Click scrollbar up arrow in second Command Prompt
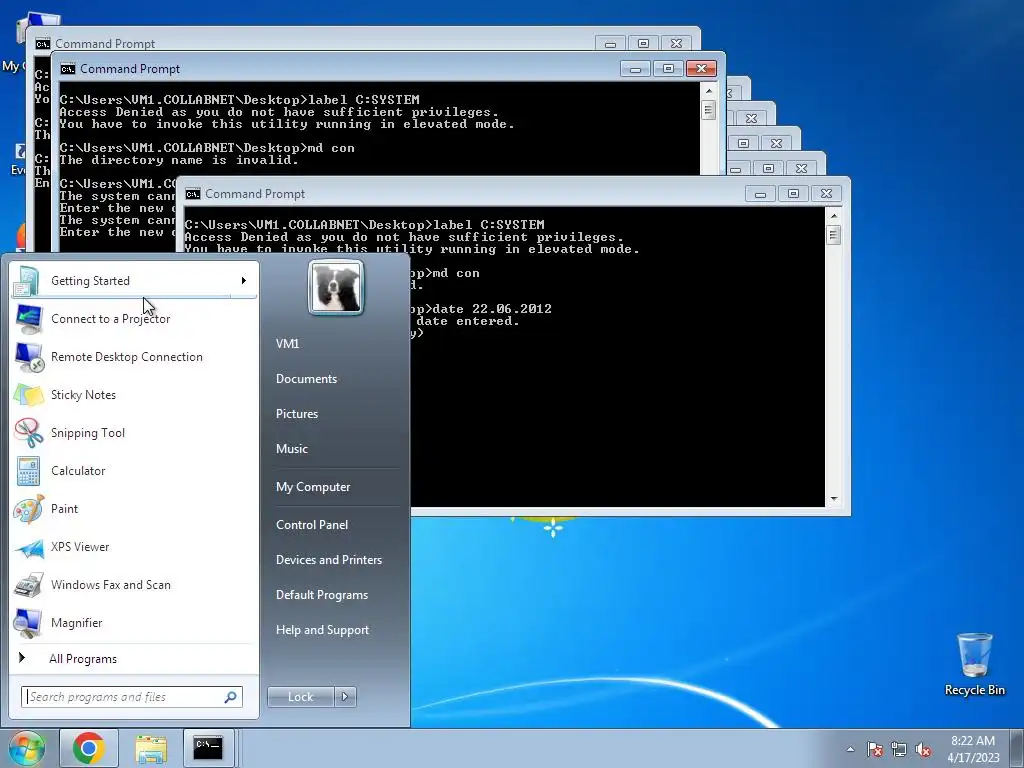 click(x=709, y=90)
